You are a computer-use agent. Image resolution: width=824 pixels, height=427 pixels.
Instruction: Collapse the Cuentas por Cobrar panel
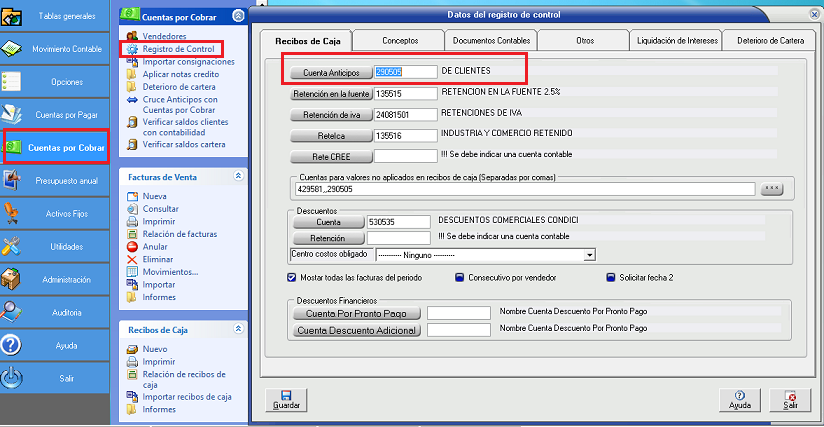pos(236,15)
